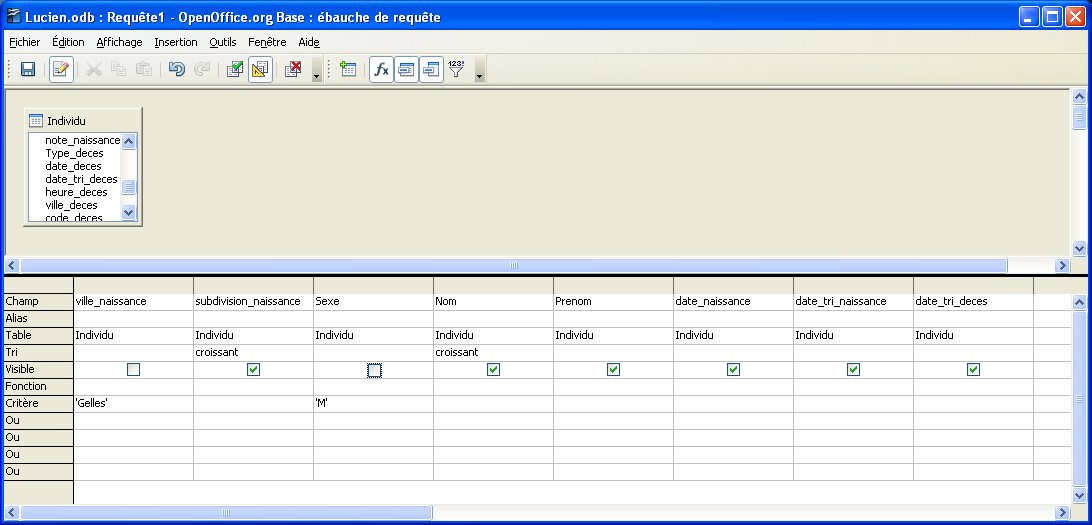This screenshot has height=525, width=1092.
Task: Toggle Visible checkbox for date_tri_naissance column
Action: 853,370
